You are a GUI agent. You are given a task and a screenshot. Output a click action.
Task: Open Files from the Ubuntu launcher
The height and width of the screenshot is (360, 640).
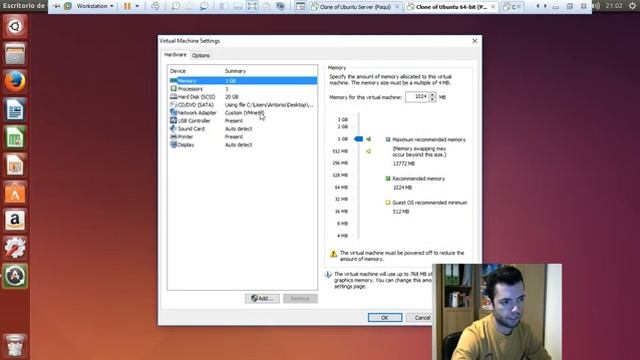click(15, 53)
